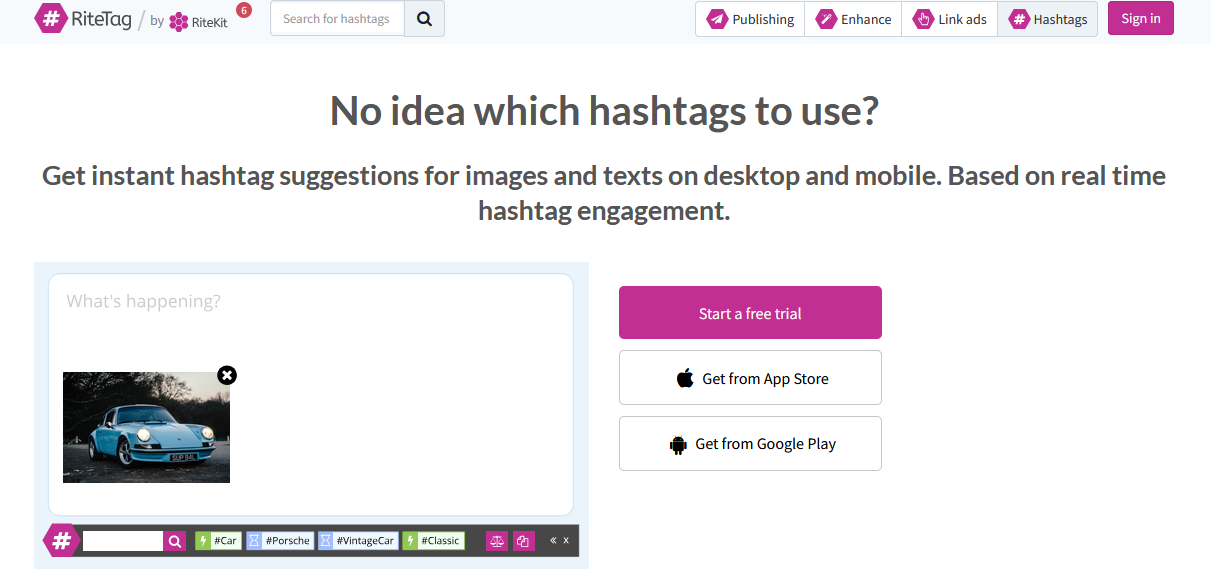Open the RiteKit link

[x=198, y=21]
